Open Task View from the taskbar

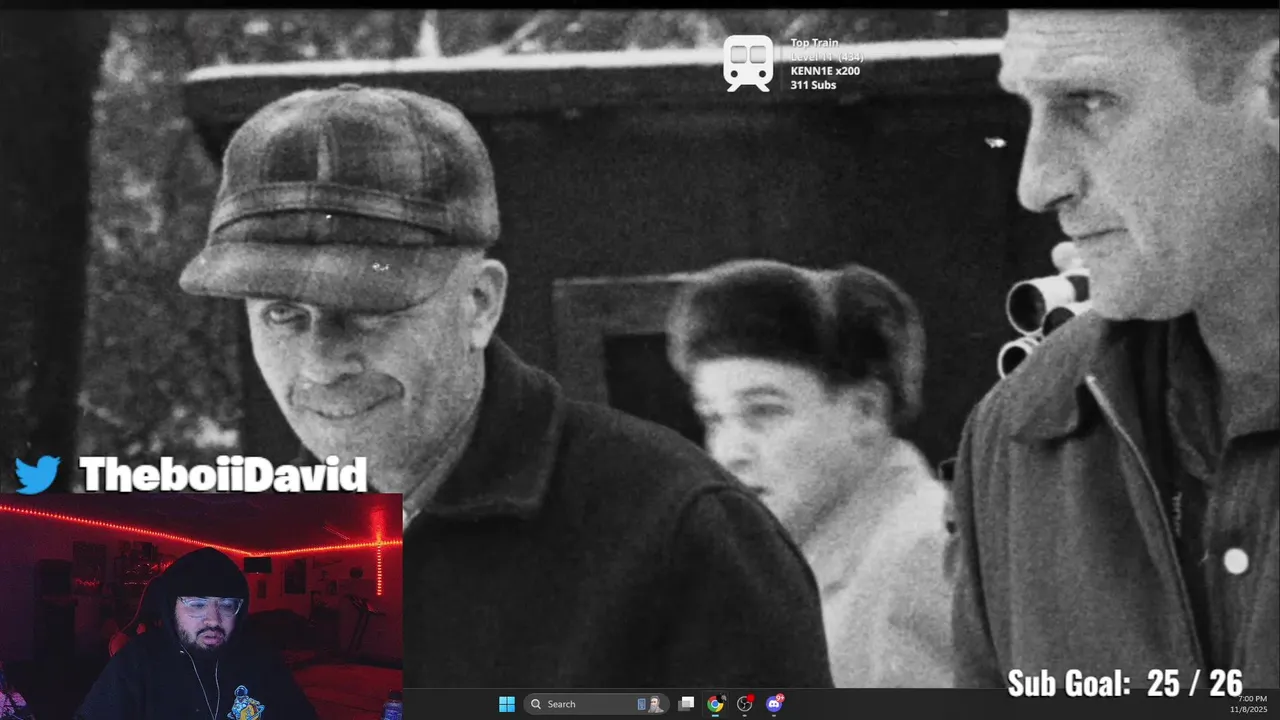(x=686, y=704)
